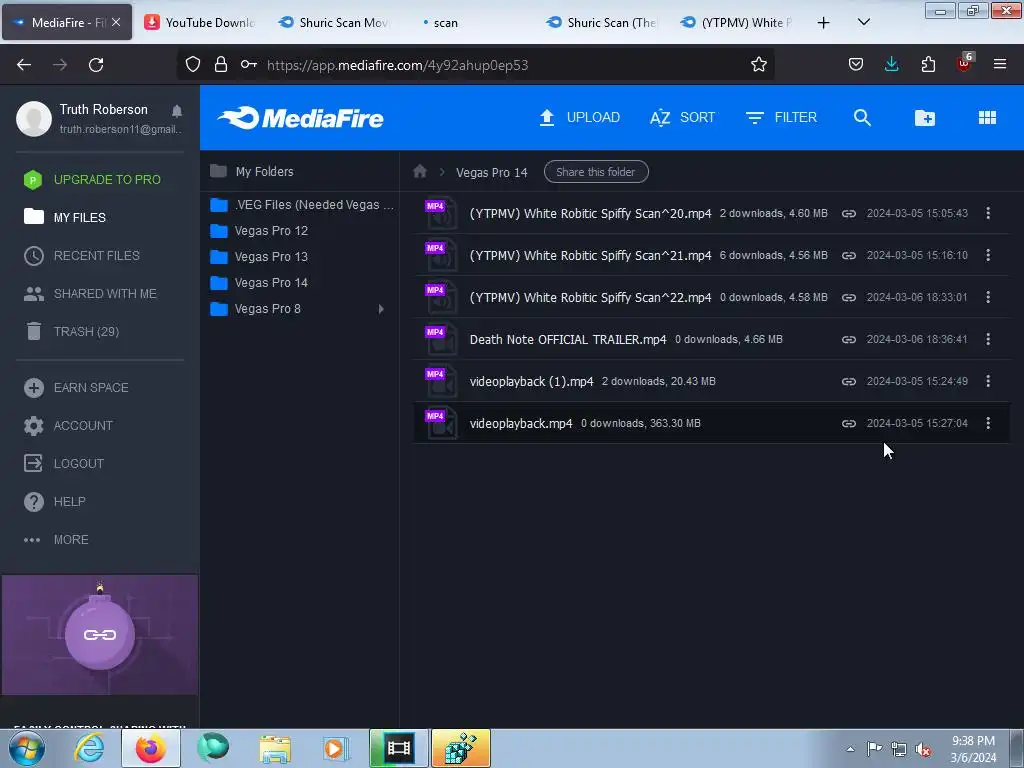Click UPGRADE TO PRO
This screenshot has height=768, width=1024.
tap(92, 180)
